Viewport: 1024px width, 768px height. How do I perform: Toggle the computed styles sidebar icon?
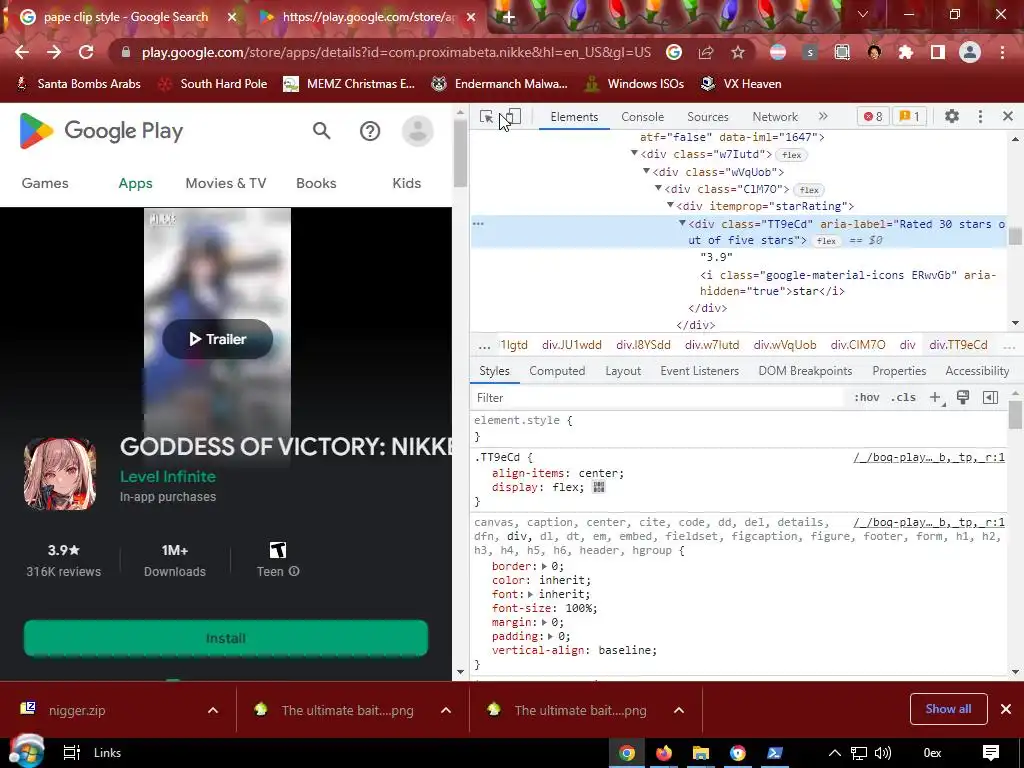tap(990, 398)
